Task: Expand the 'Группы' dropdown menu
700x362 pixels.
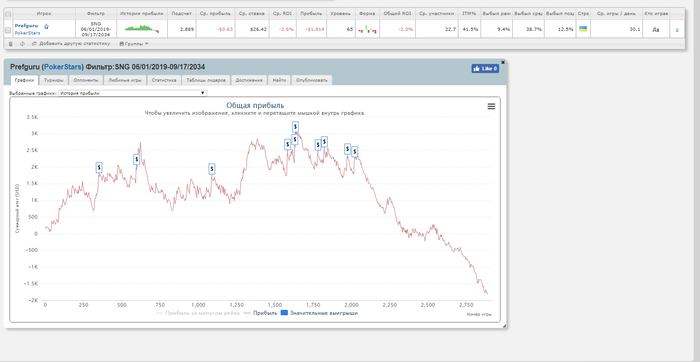Action: (134, 44)
